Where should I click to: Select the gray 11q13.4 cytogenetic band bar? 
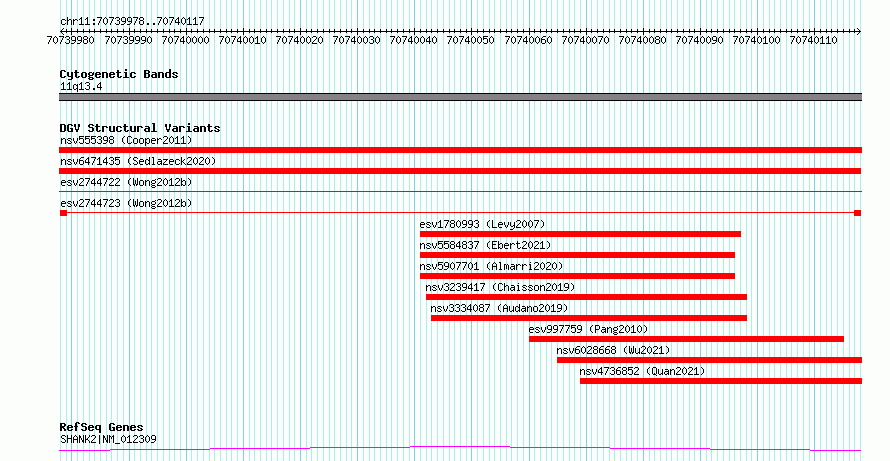(460, 97)
